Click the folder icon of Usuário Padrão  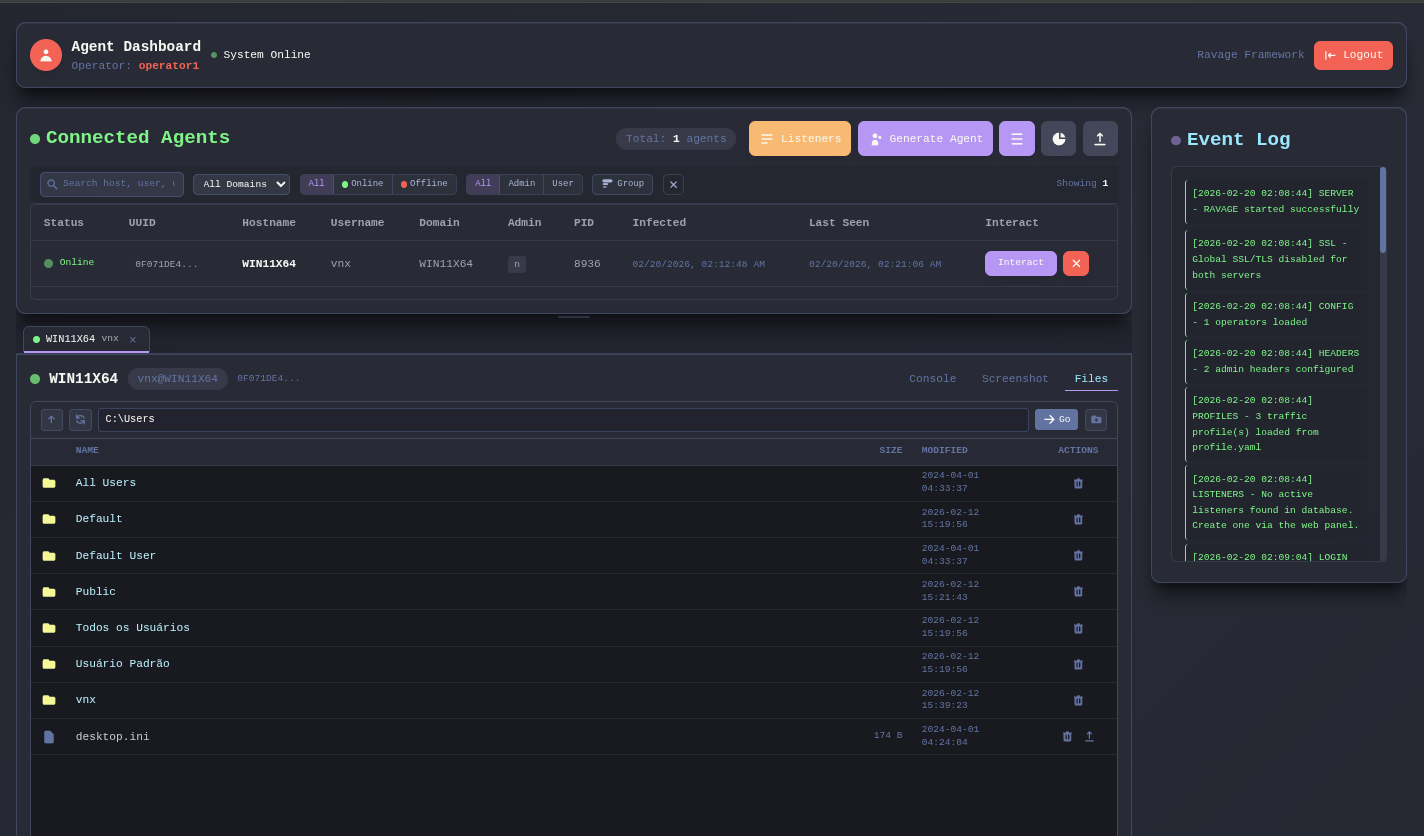49,664
